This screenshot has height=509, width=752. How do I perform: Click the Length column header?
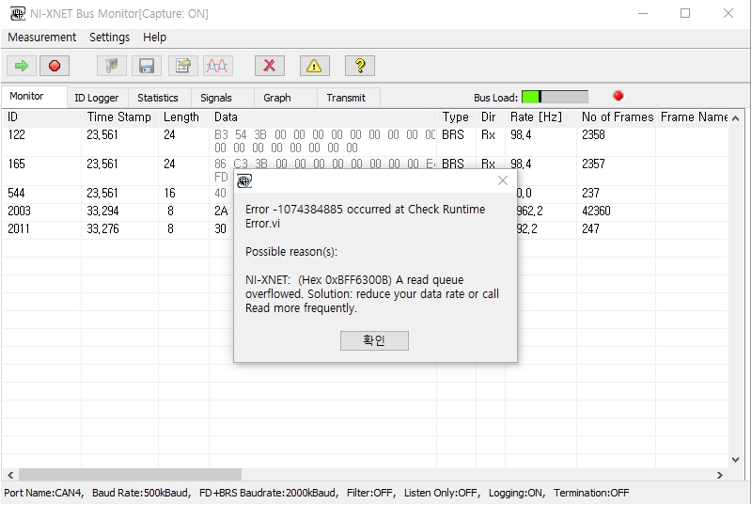pos(184,117)
